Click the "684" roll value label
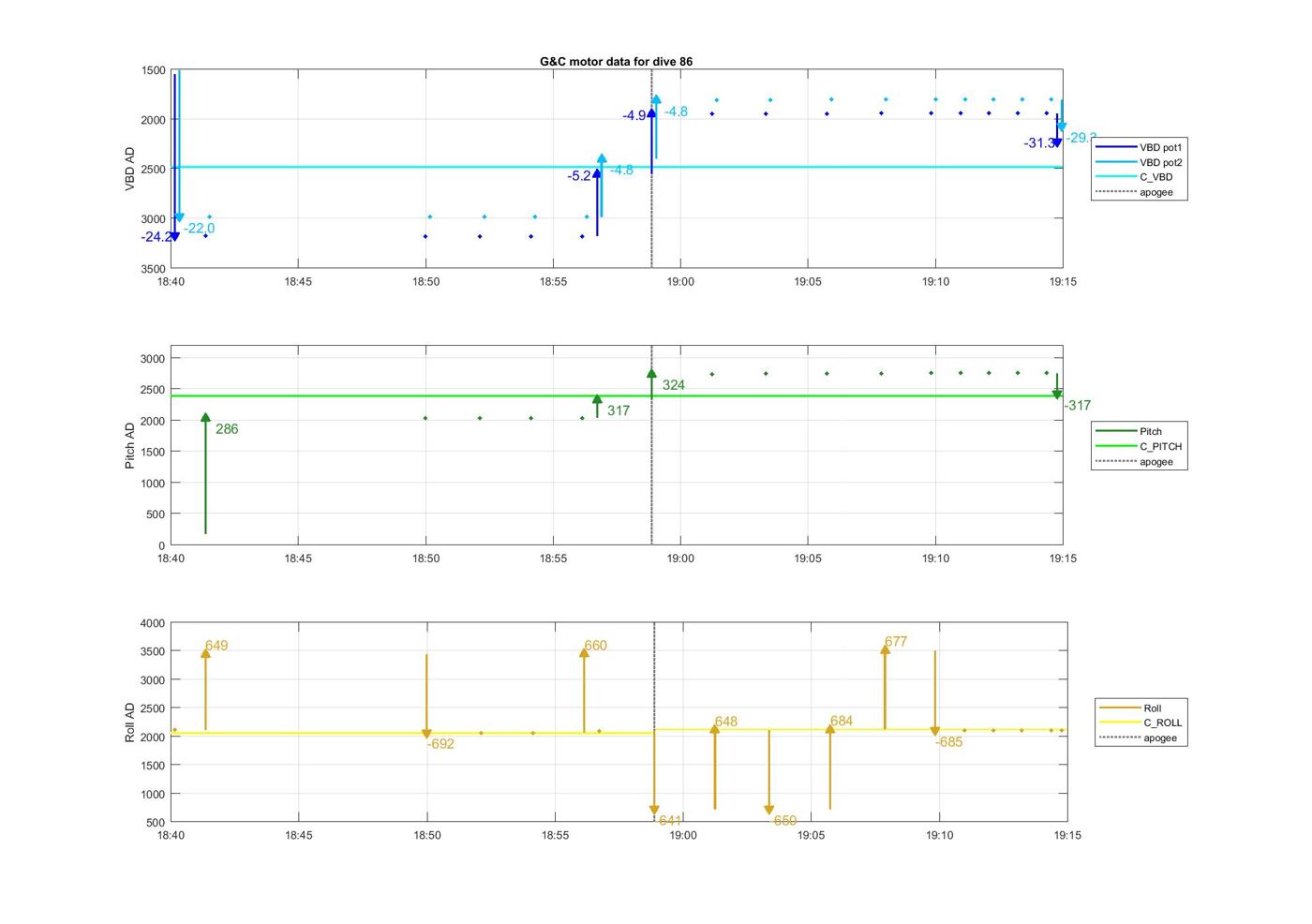This screenshot has height=924, width=1312. click(x=842, y=721)
